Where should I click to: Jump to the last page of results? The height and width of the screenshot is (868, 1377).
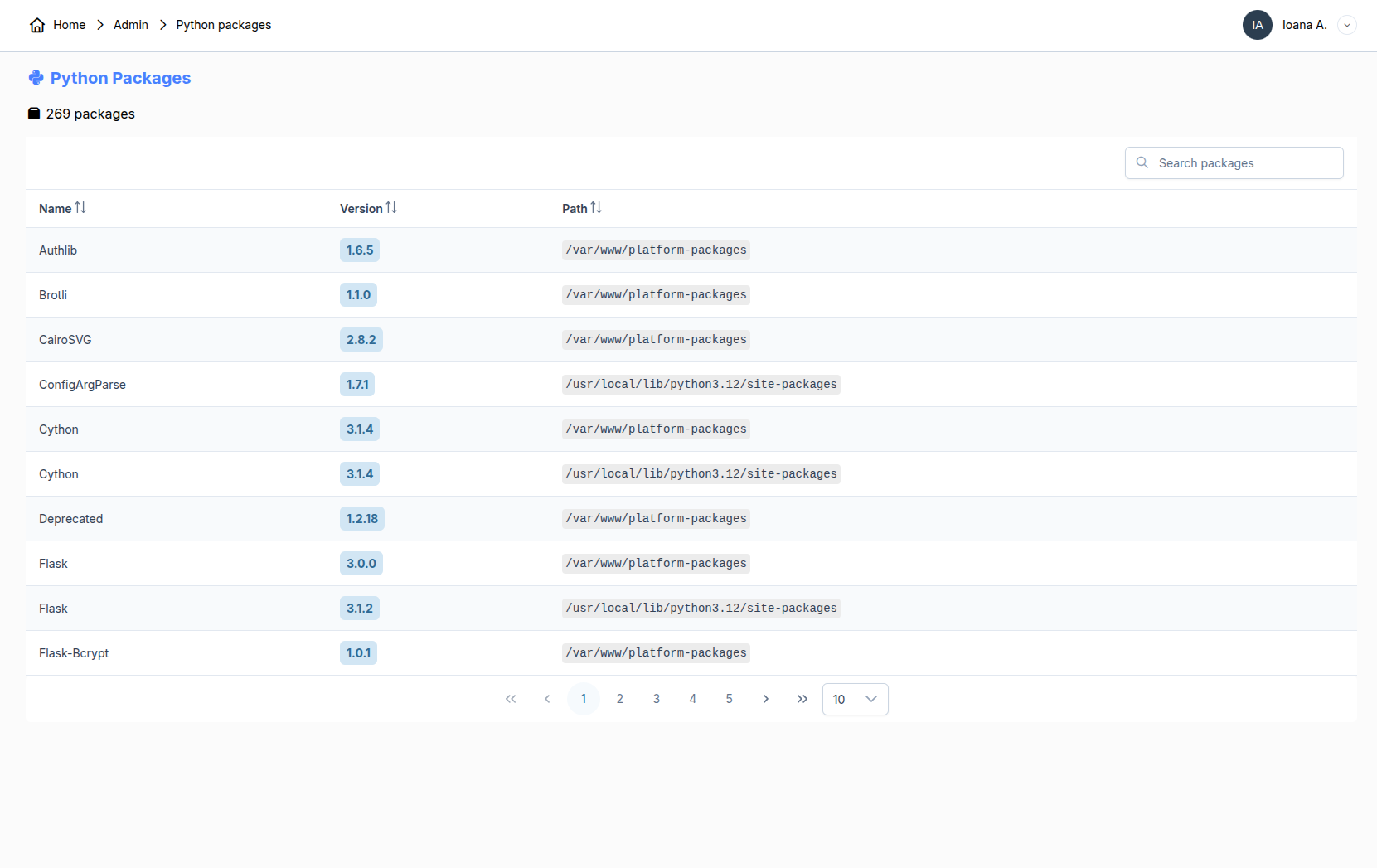(802, 699)
